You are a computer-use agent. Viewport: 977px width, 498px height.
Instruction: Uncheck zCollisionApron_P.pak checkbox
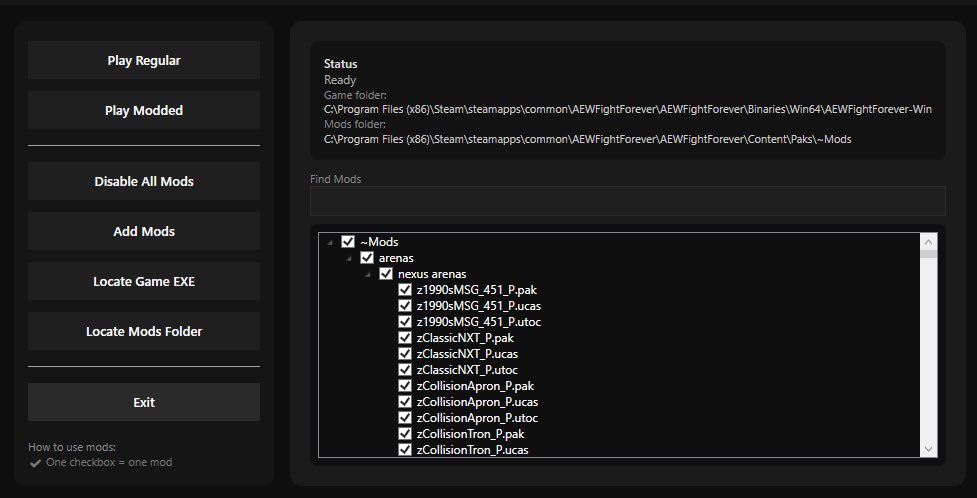[x=405, y=386]
